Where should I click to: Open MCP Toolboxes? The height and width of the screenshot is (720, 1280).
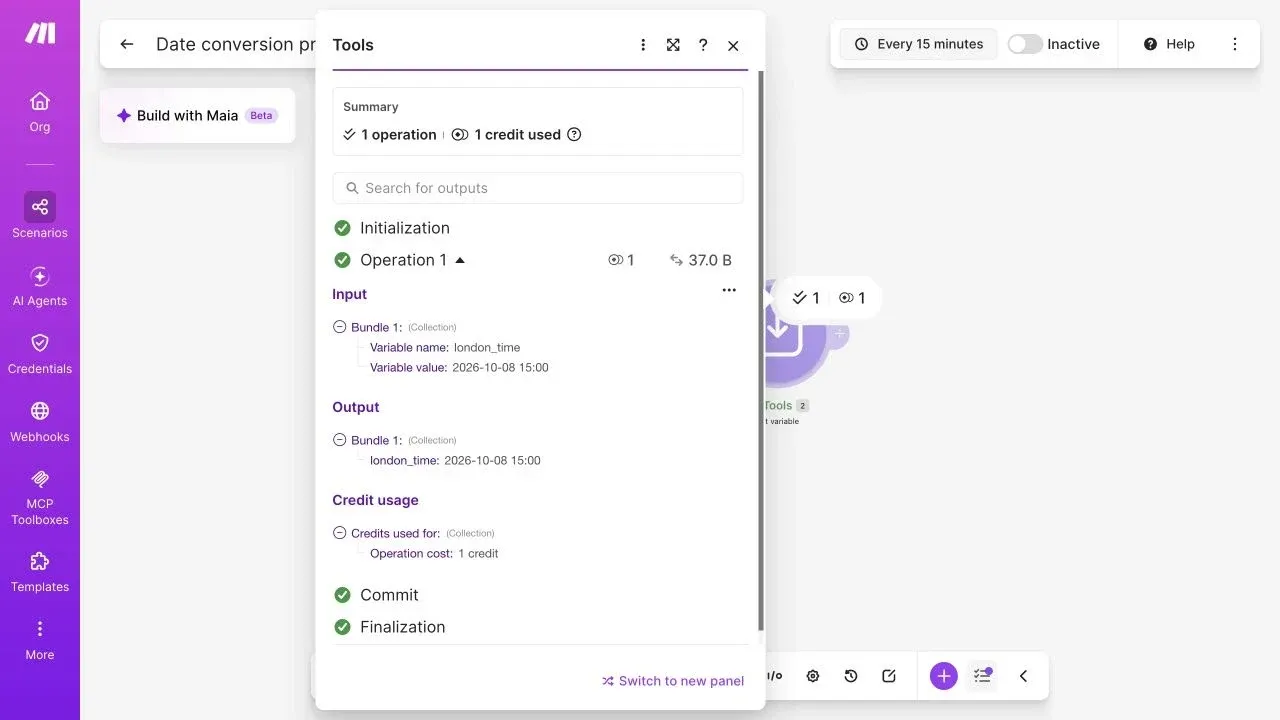40,497
